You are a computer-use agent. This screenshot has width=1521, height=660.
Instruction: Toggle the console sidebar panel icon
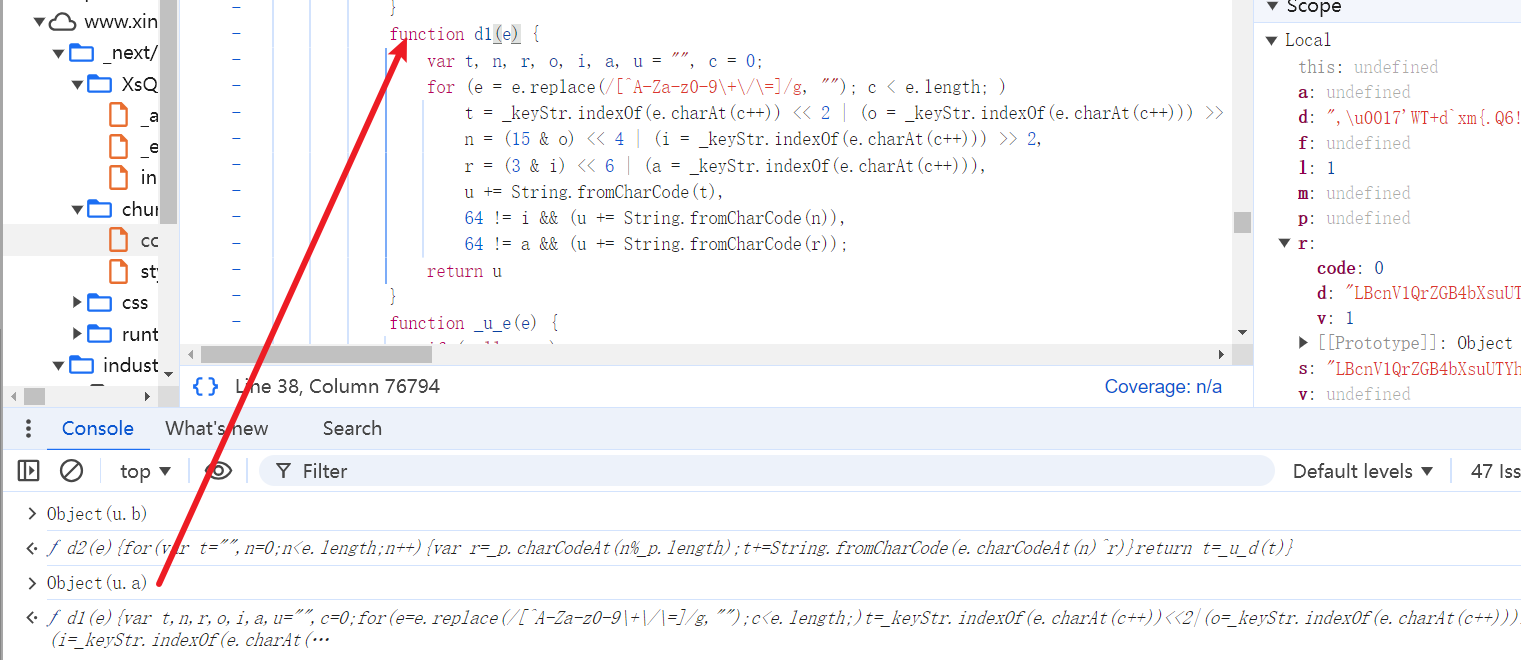[x=29, y=471]
